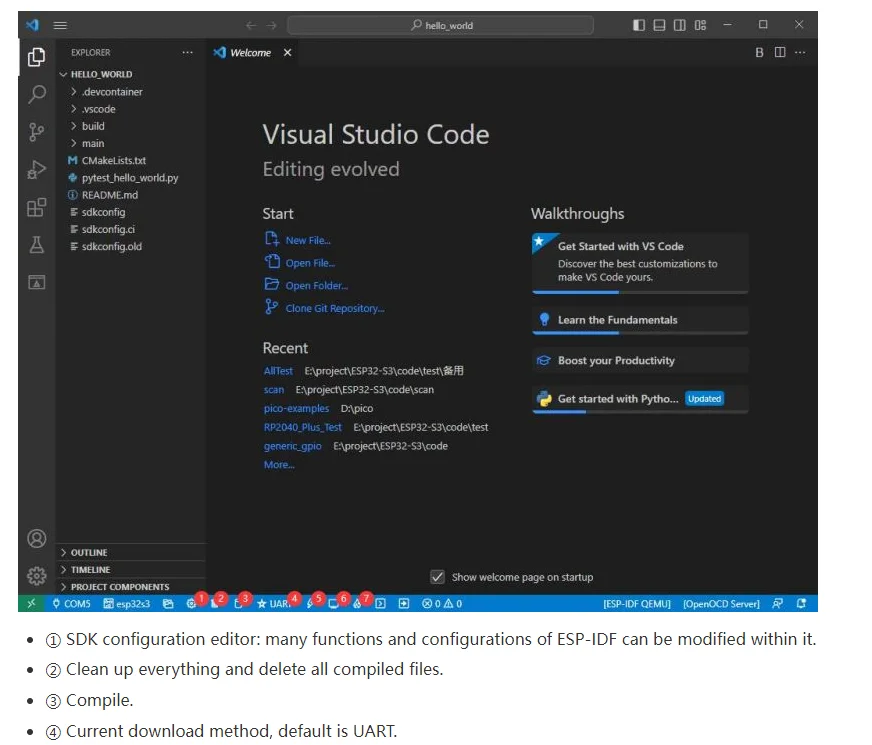
Task: Open the Accounts menu in activity bar
Action: point(37,538)
